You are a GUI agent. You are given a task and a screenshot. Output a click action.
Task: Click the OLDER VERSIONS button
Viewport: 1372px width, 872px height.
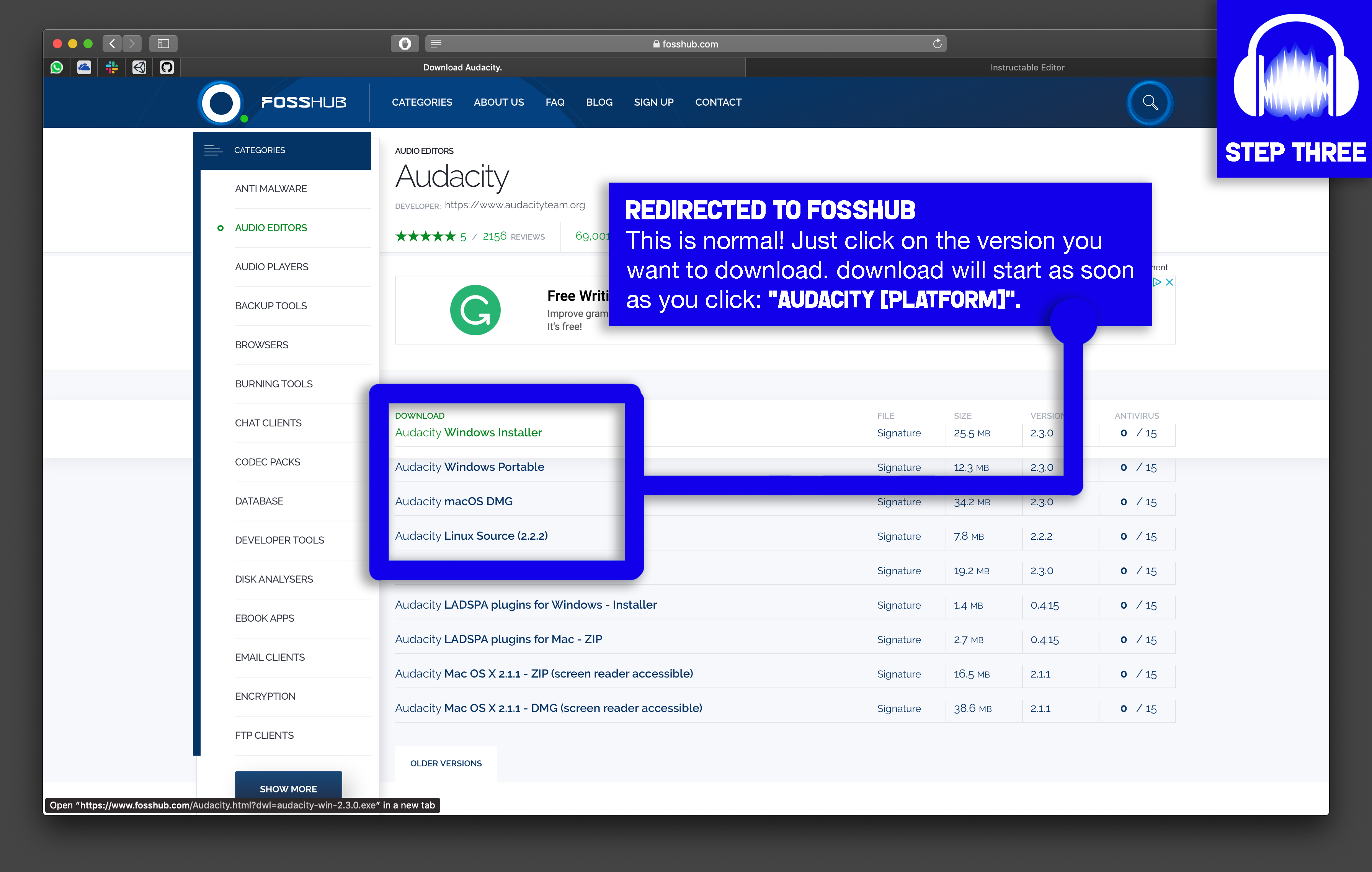(446, 763)
